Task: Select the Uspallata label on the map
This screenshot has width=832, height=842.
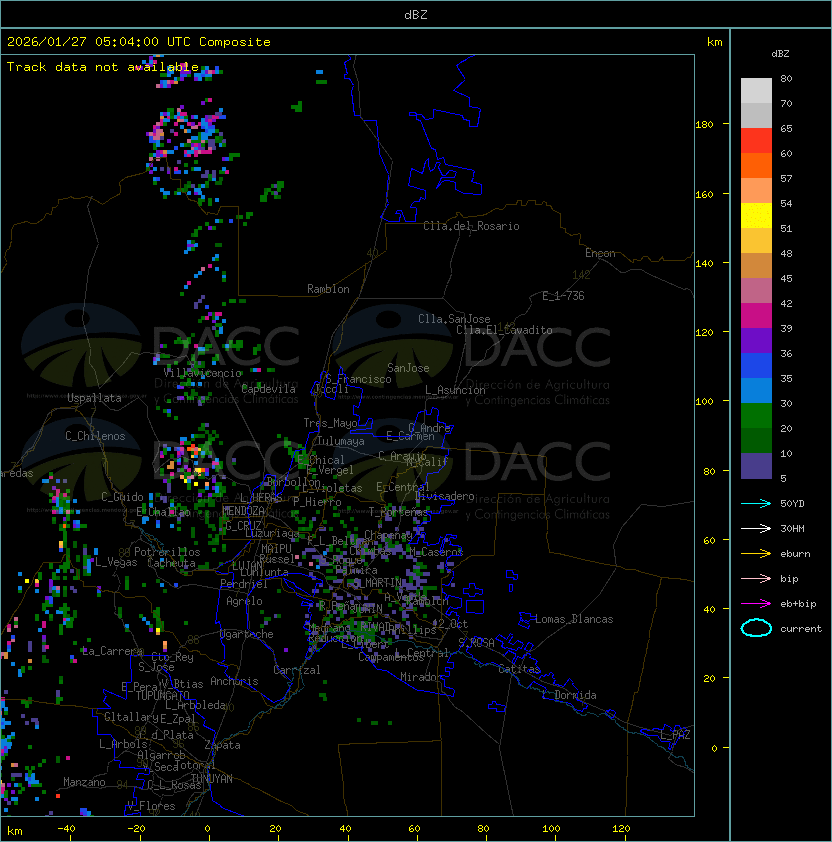Action: [94, 398]
